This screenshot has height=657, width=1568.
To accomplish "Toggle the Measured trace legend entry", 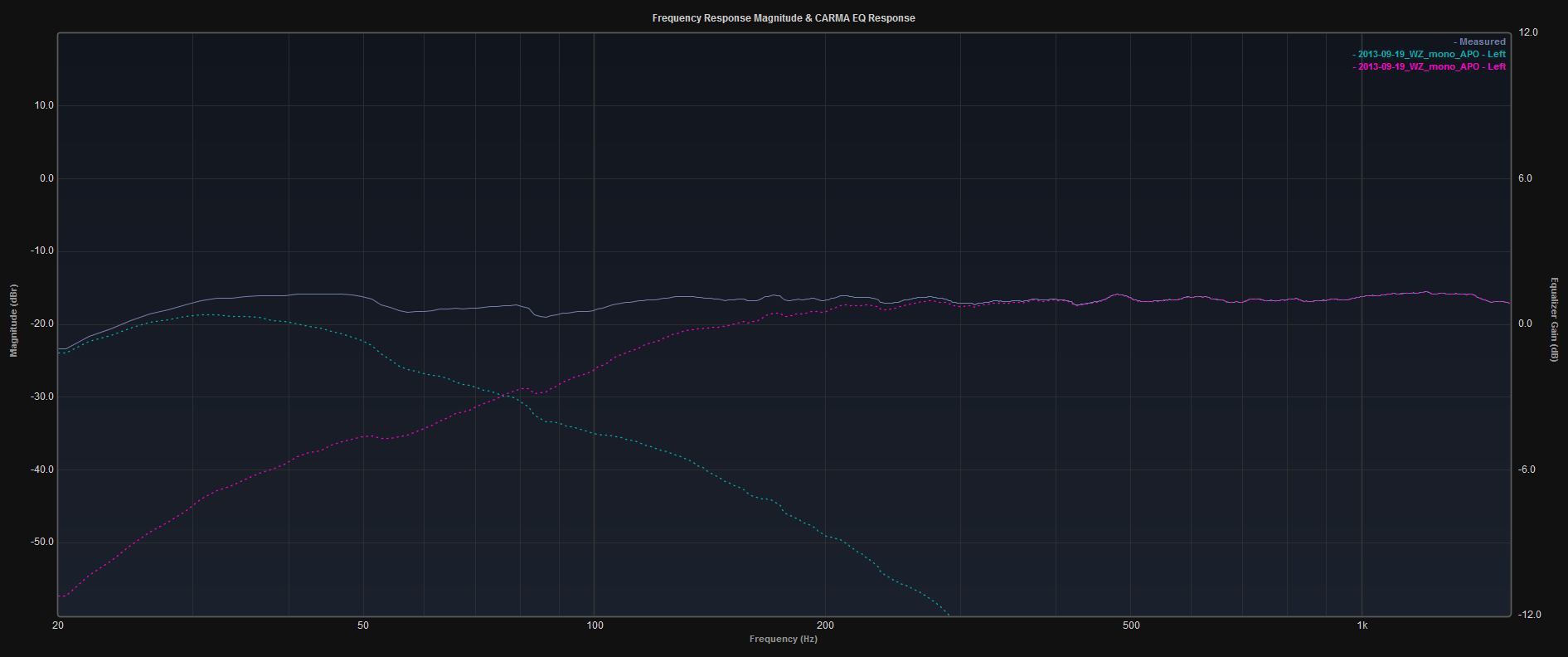I will coord(1481,41).
